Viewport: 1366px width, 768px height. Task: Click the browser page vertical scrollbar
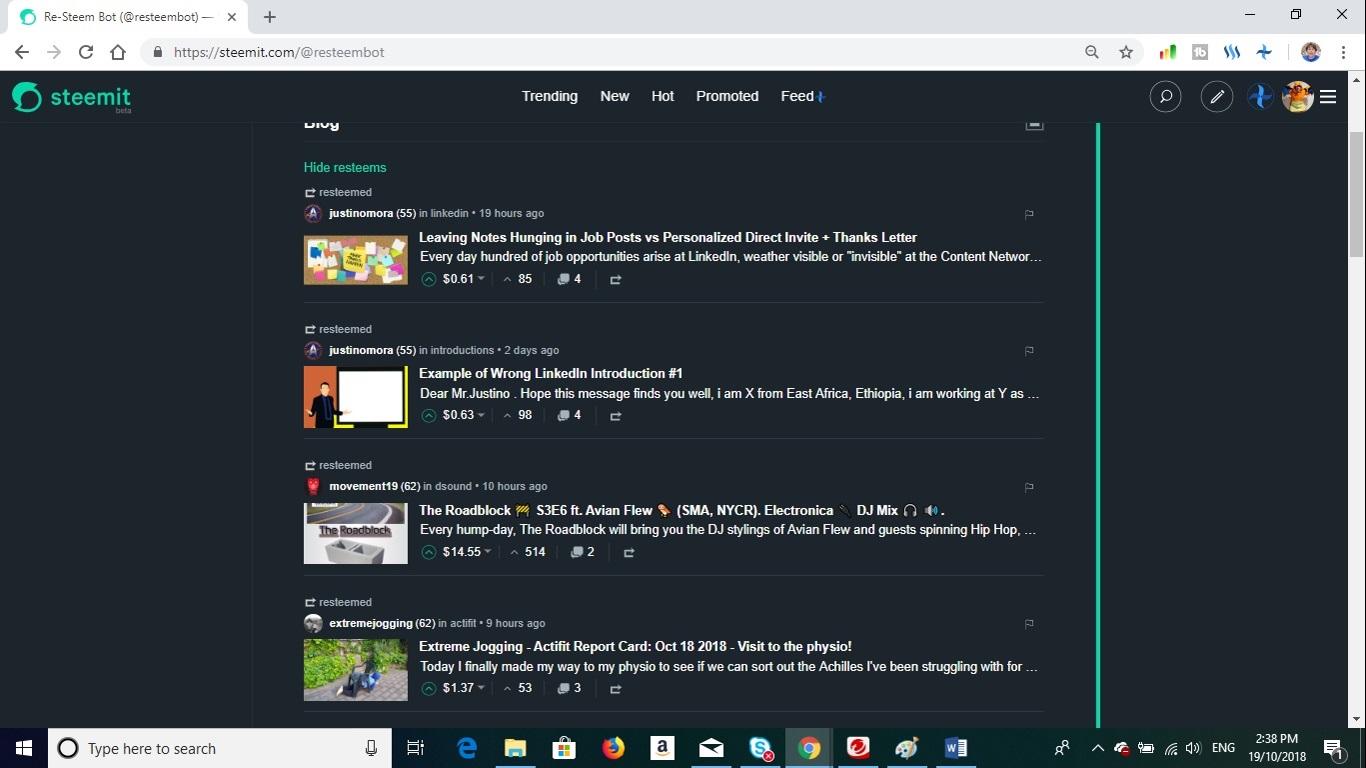click(x=1357, y=195)
